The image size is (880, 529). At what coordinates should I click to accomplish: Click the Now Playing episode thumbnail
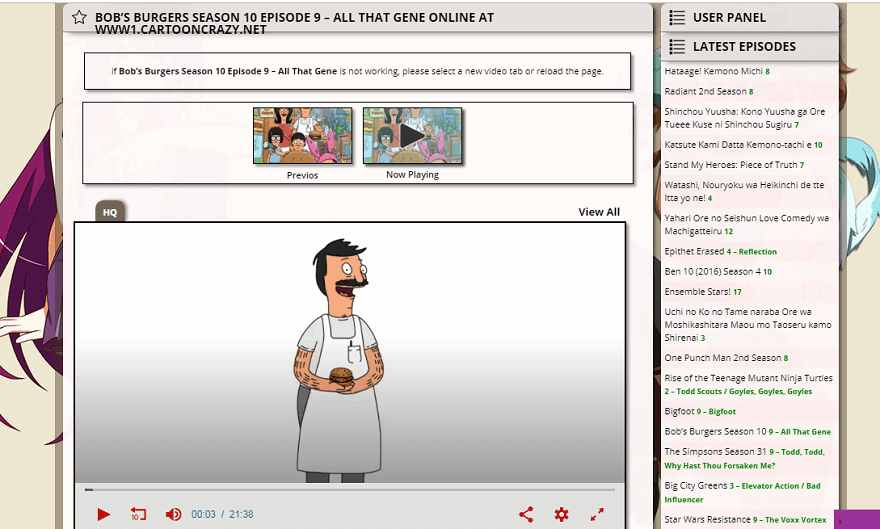(x=412, y=136)
